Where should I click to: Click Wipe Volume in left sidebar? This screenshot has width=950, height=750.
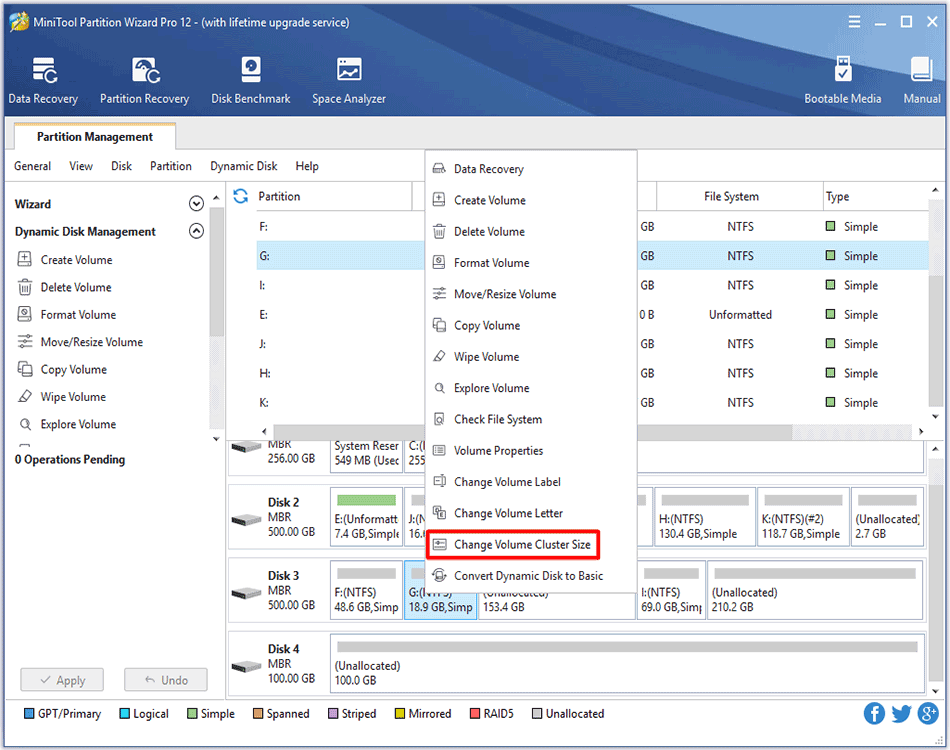click(x=73, y=397)
